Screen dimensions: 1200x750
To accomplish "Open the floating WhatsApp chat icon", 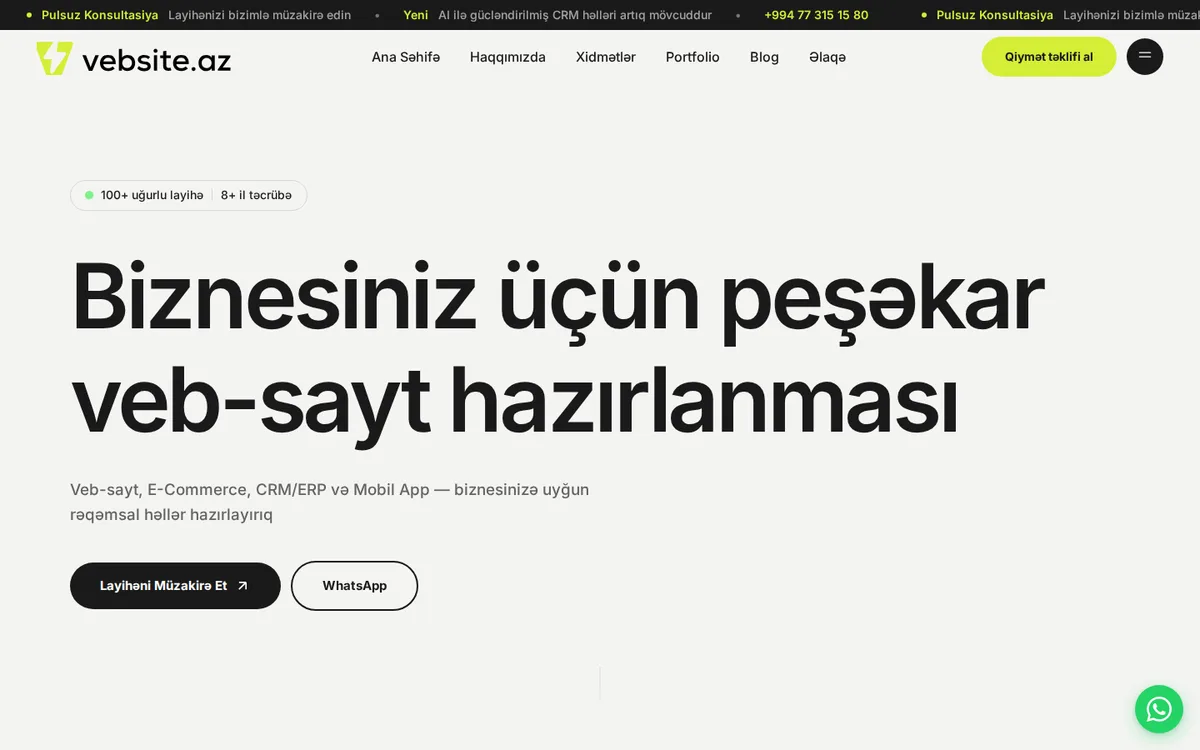I will pos(1159,709).
